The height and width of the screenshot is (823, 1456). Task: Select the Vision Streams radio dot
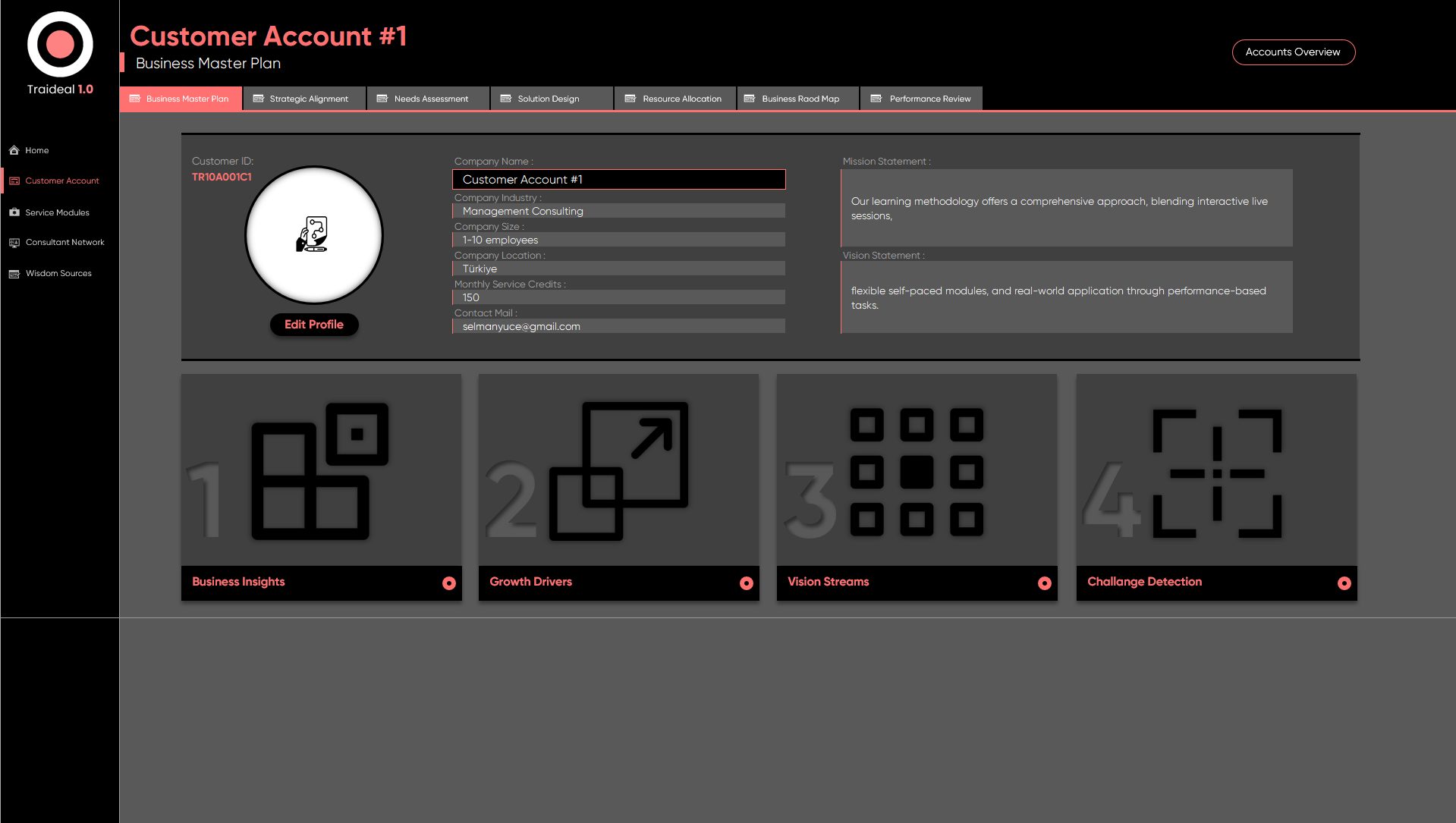[x=1045, y=583]
